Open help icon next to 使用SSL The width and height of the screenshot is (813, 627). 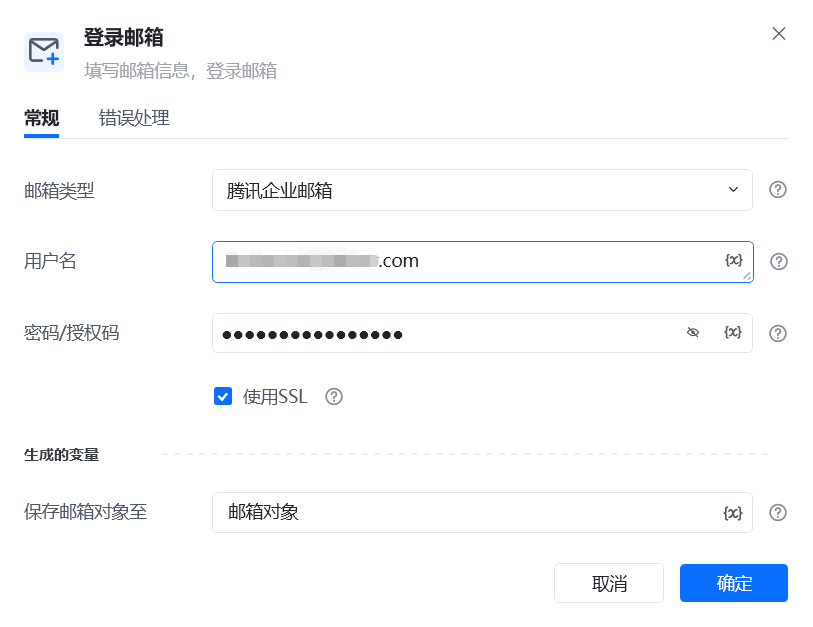(x=334, y=397)
